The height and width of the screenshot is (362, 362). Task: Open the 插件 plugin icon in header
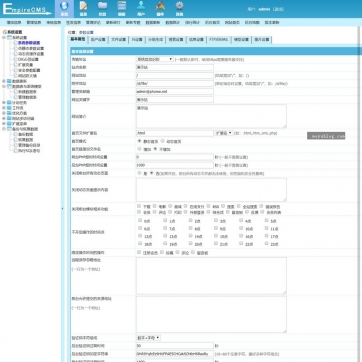click(160, 8)
